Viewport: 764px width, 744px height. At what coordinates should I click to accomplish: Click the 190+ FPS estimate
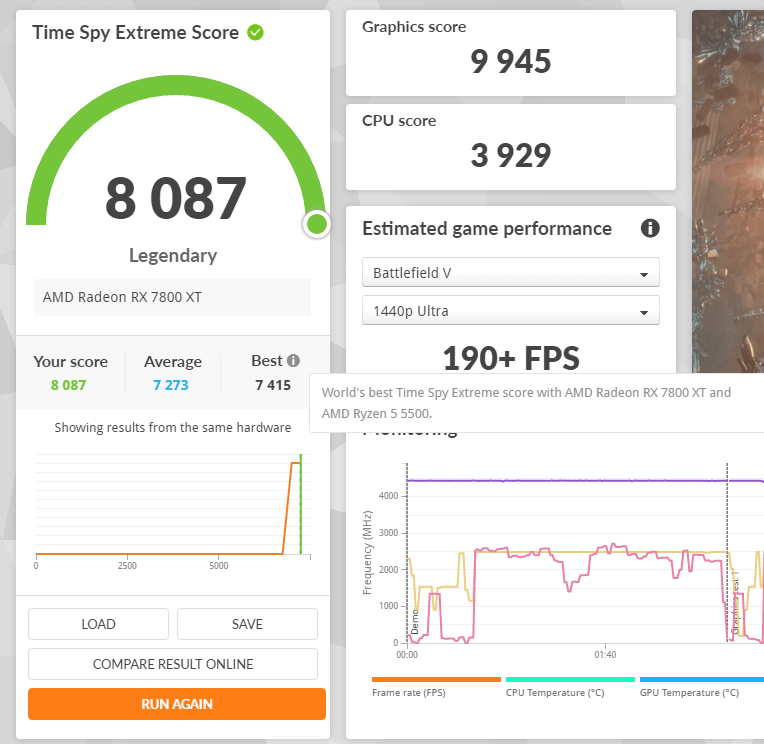(x=511, y=358)
